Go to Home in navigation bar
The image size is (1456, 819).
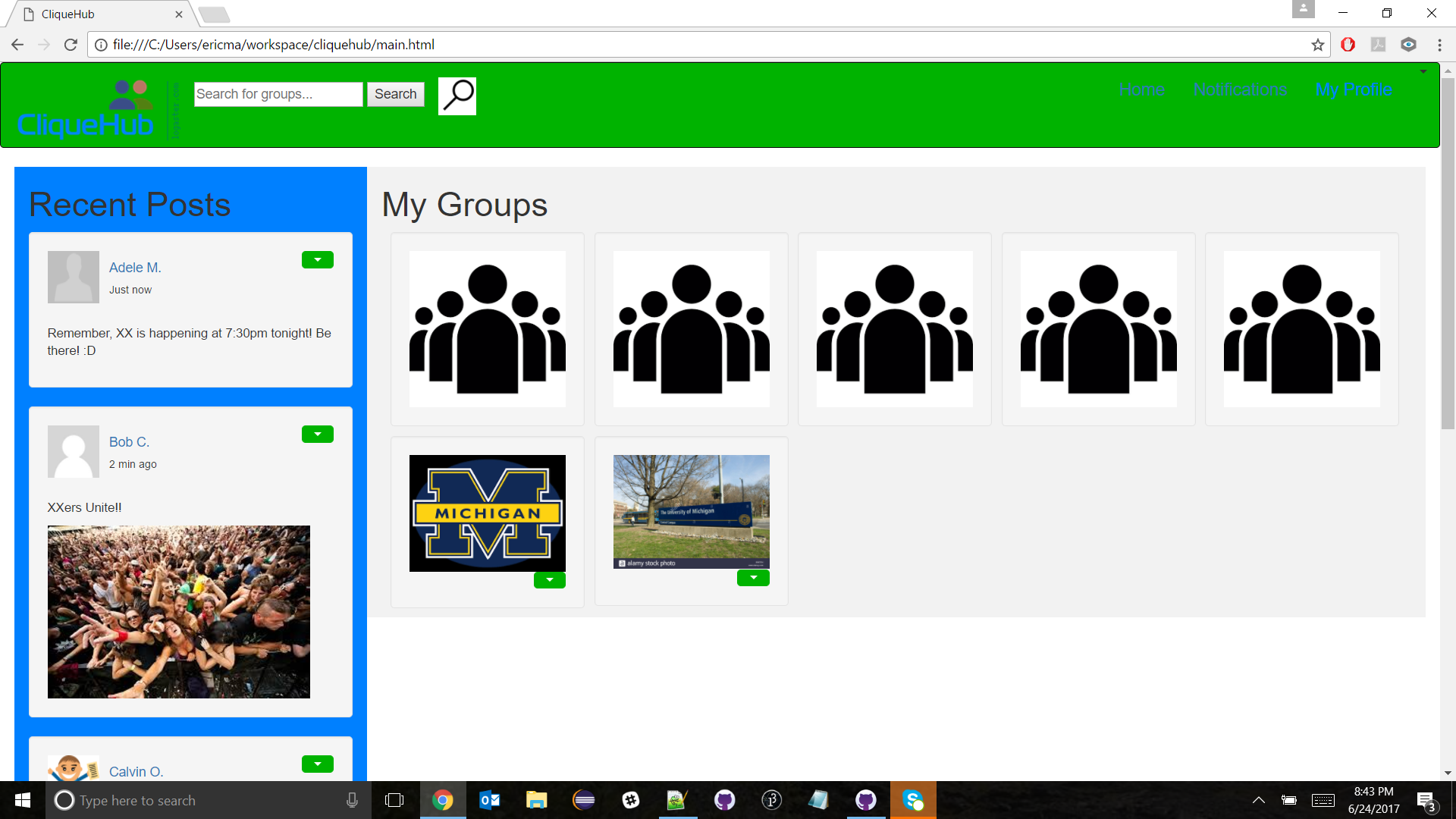tap(1141, 89)
